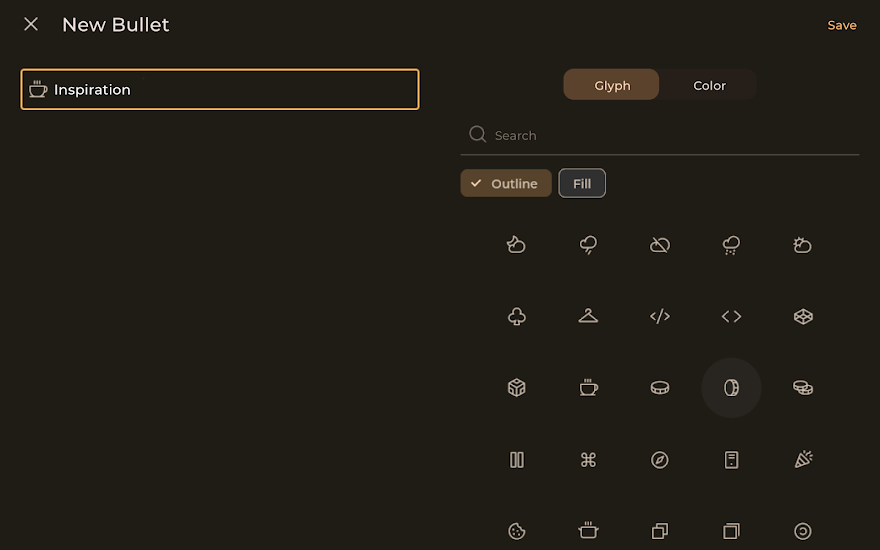Switch to the Color tab
Image resolution: width=880 pixels, height=550 pixels.
click(709, 85)
